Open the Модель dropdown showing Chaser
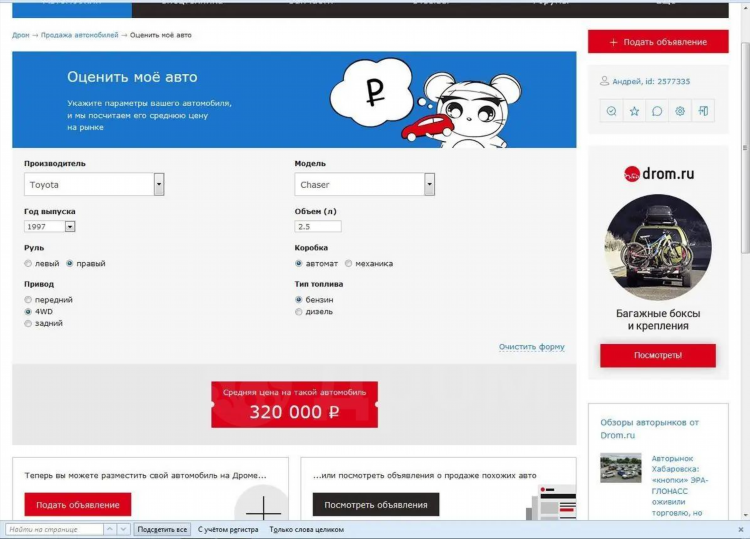750x539 pixels. click(x=364, y=184)
